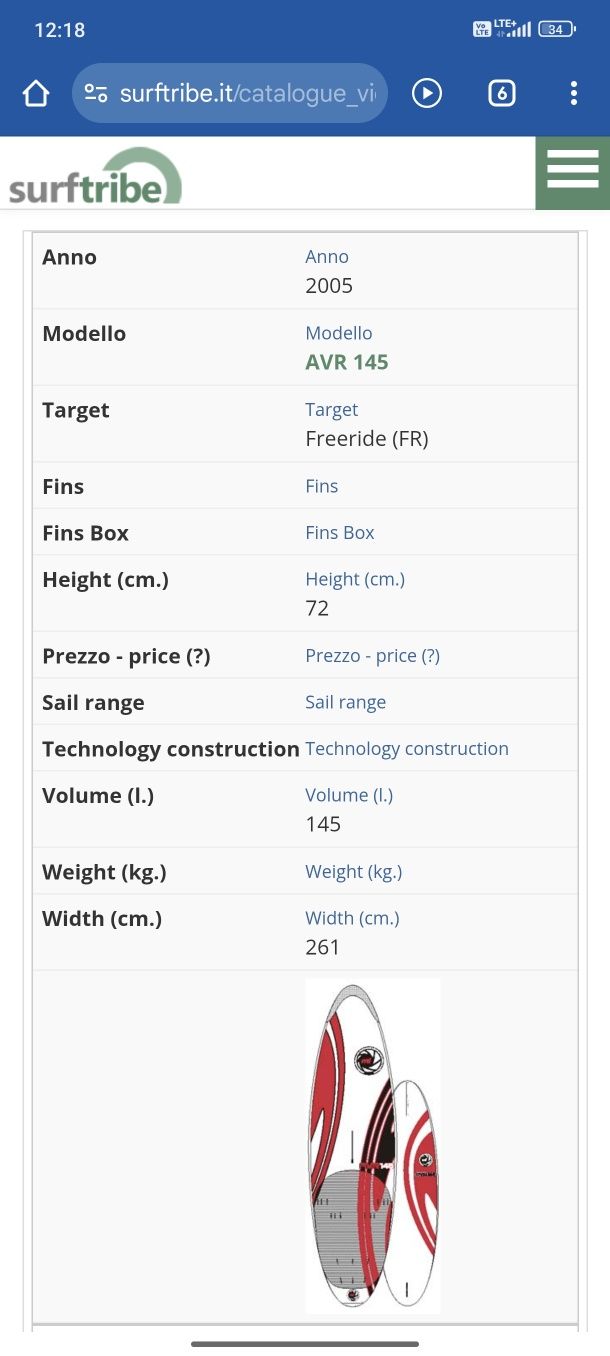
Task: Open the site settings icon in address bar
Action: [x=96, y=94]
